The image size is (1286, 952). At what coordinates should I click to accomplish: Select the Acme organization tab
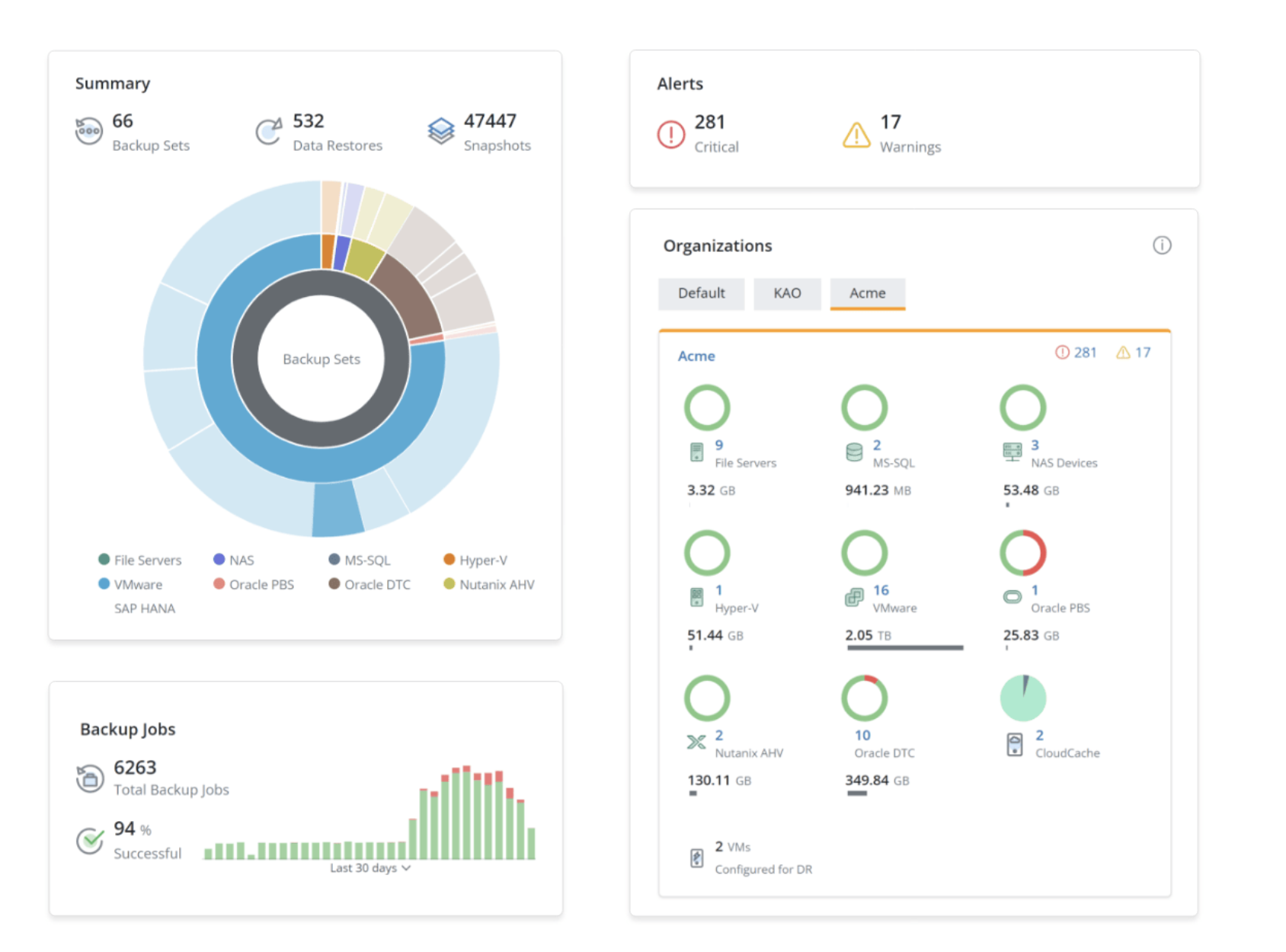[x=868, y=293]
